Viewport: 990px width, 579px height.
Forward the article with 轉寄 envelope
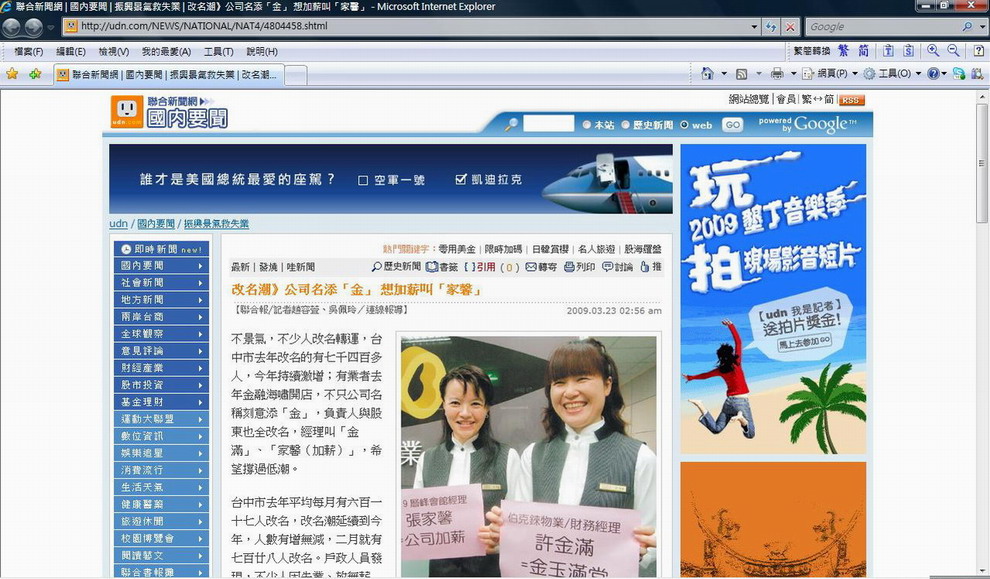pyautogui.click(x=541, y=267)
